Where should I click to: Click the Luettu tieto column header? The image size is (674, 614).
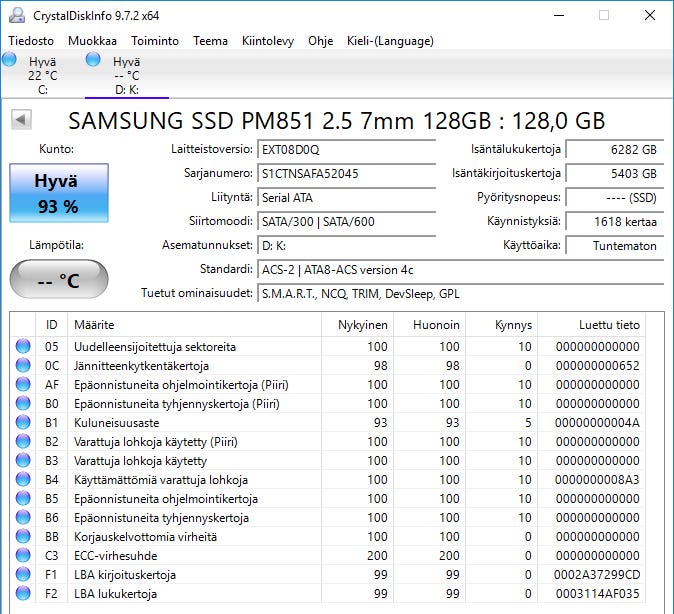click(608, 325)
